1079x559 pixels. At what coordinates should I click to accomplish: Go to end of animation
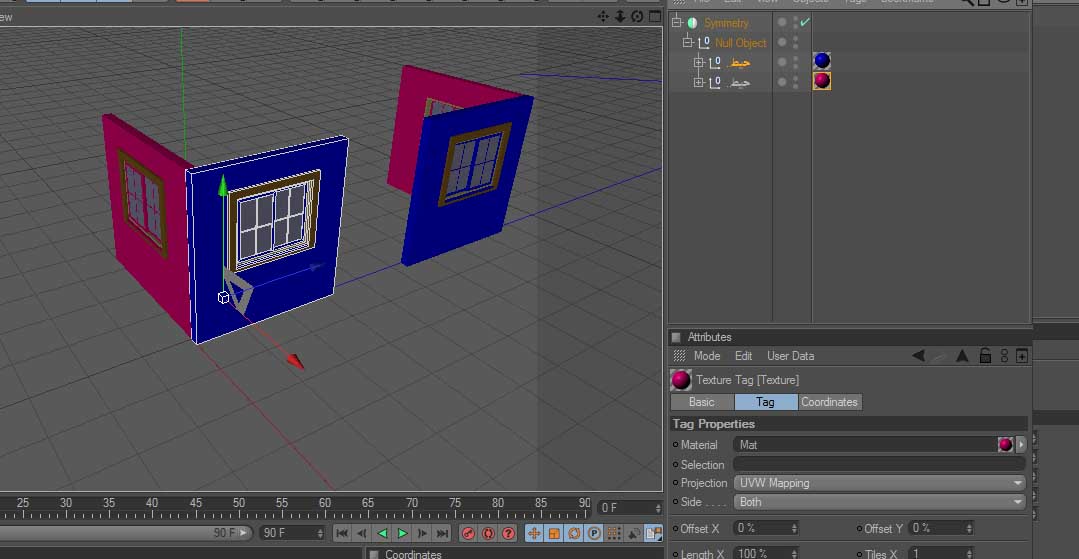pyautogui.click(x=442, y=534)
